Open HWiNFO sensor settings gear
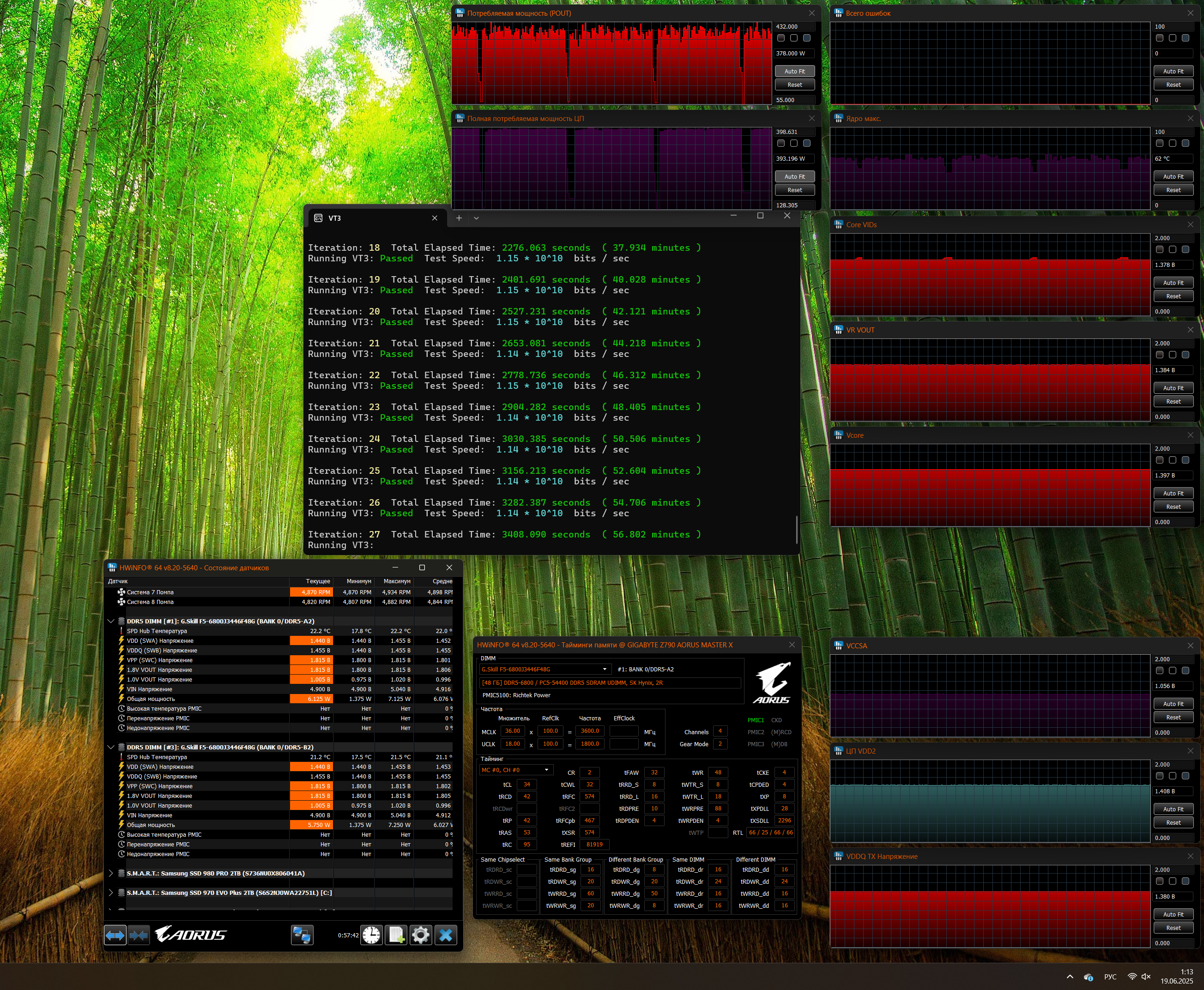Viewport: 1204px width, 990px height. (x=421, y=935)
